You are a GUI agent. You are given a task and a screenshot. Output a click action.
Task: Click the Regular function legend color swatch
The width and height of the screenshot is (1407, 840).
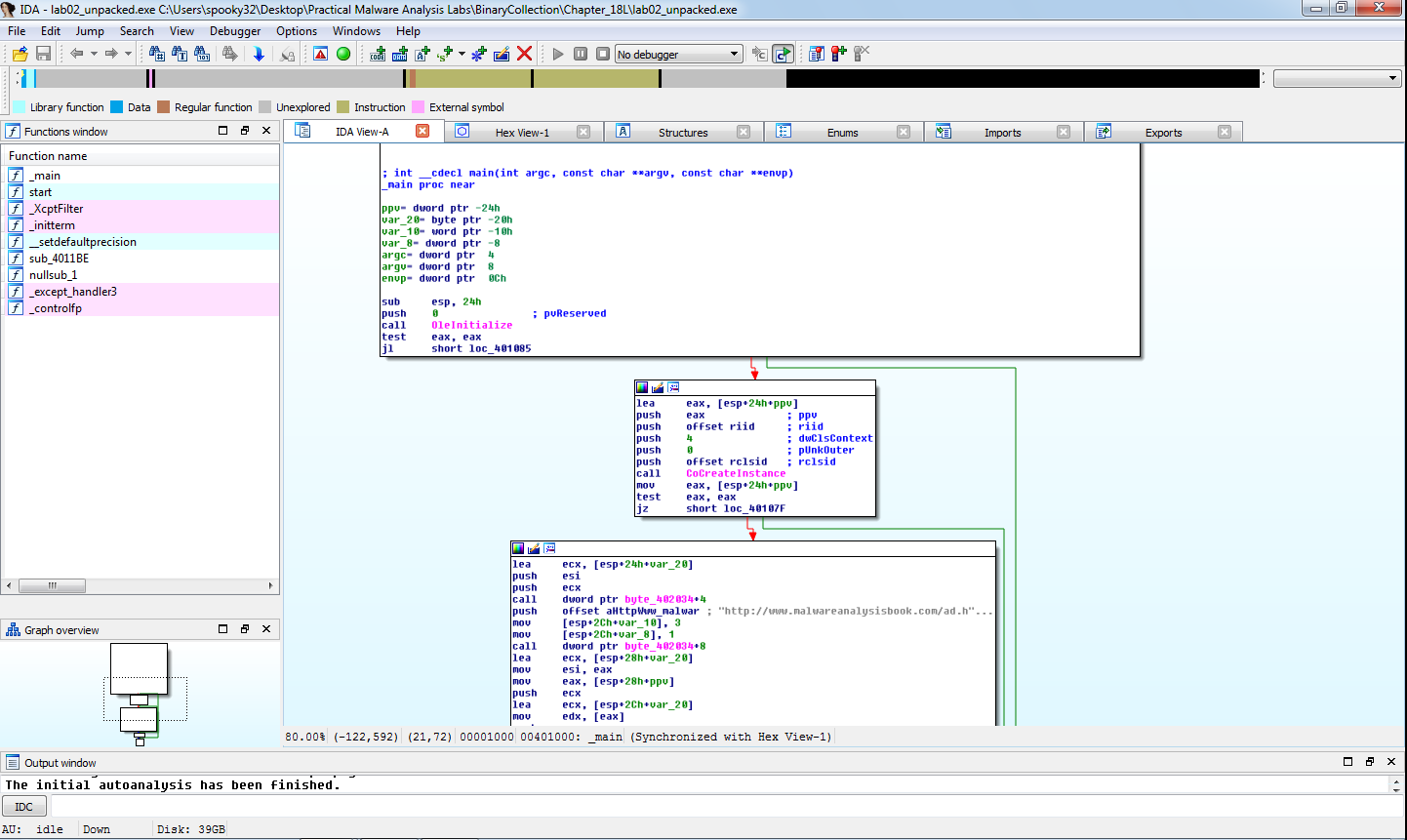coord(164,107)
